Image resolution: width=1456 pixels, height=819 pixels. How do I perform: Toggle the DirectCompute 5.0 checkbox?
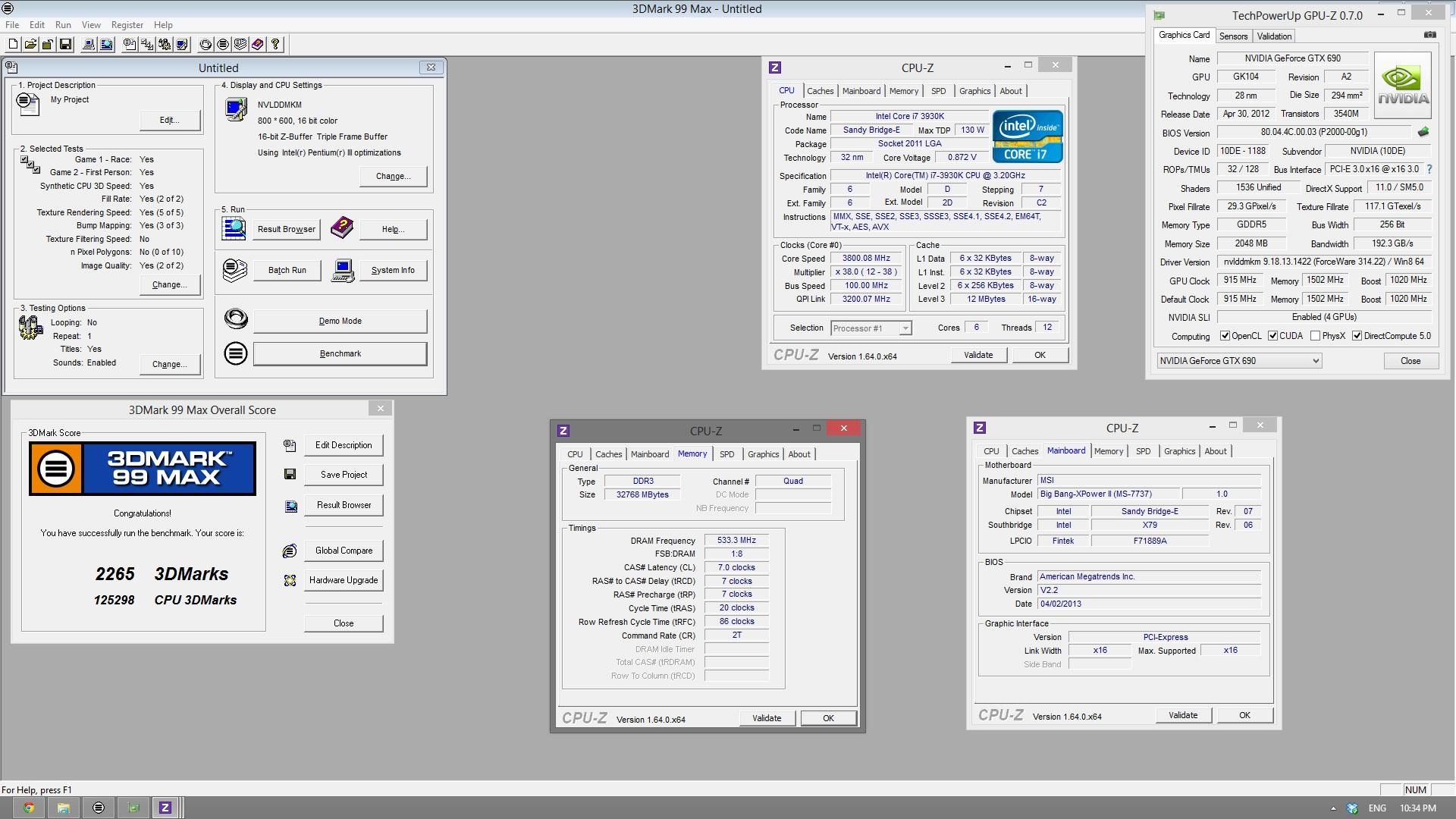pos(1357,336)
